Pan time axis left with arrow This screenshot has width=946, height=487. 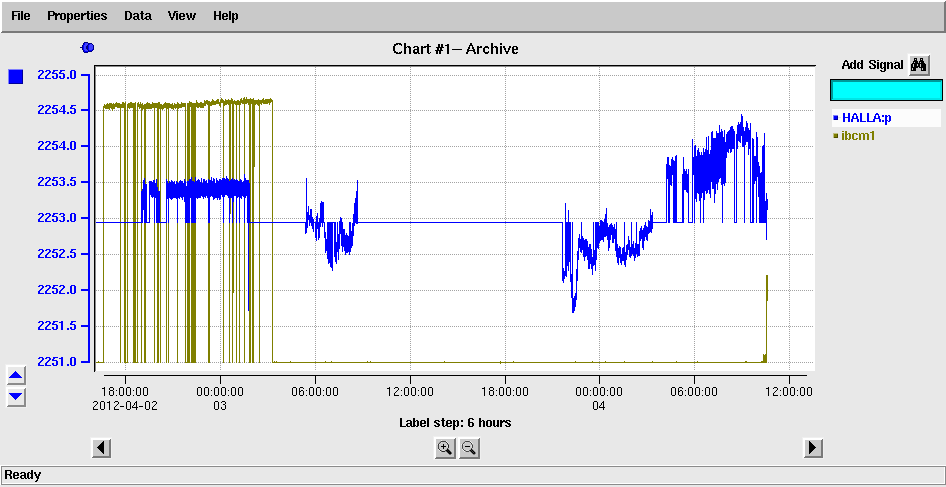tap(101, 448)
